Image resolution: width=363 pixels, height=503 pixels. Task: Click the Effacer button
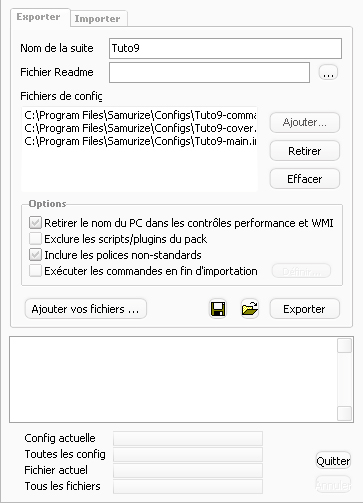coord(305,179)
